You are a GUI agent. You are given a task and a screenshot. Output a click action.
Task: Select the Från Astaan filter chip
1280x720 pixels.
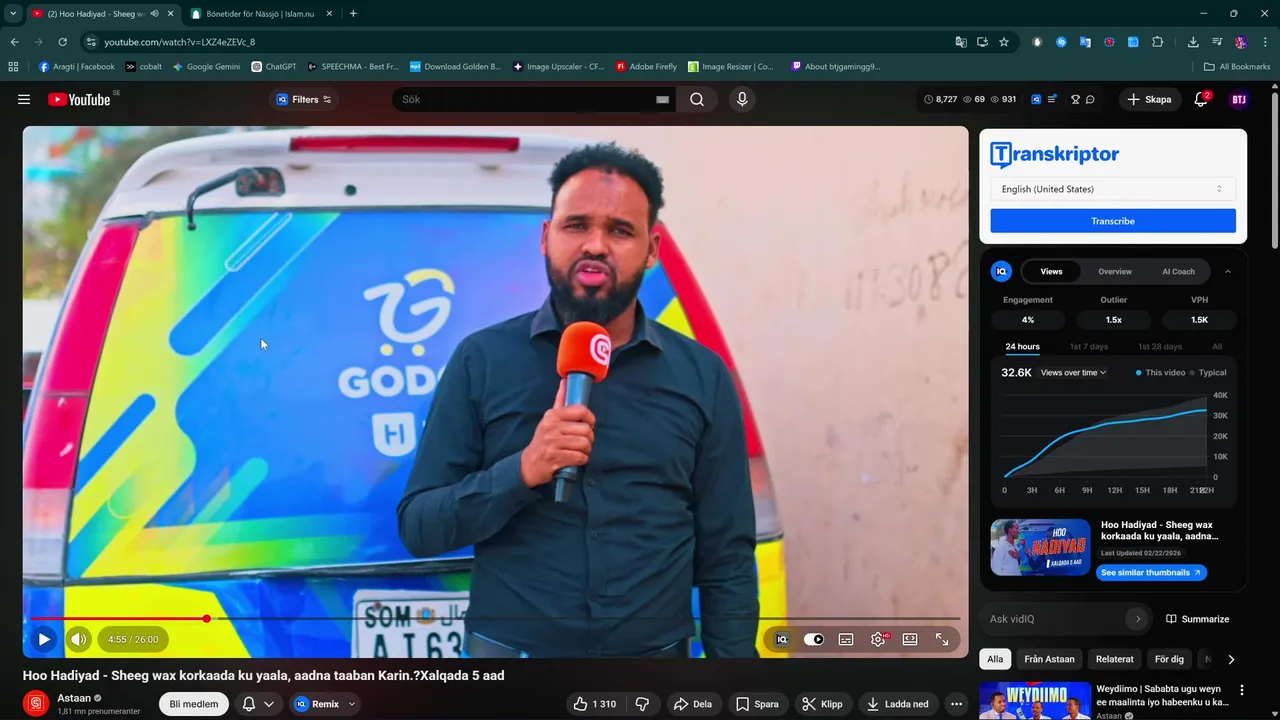(1049, 659)
